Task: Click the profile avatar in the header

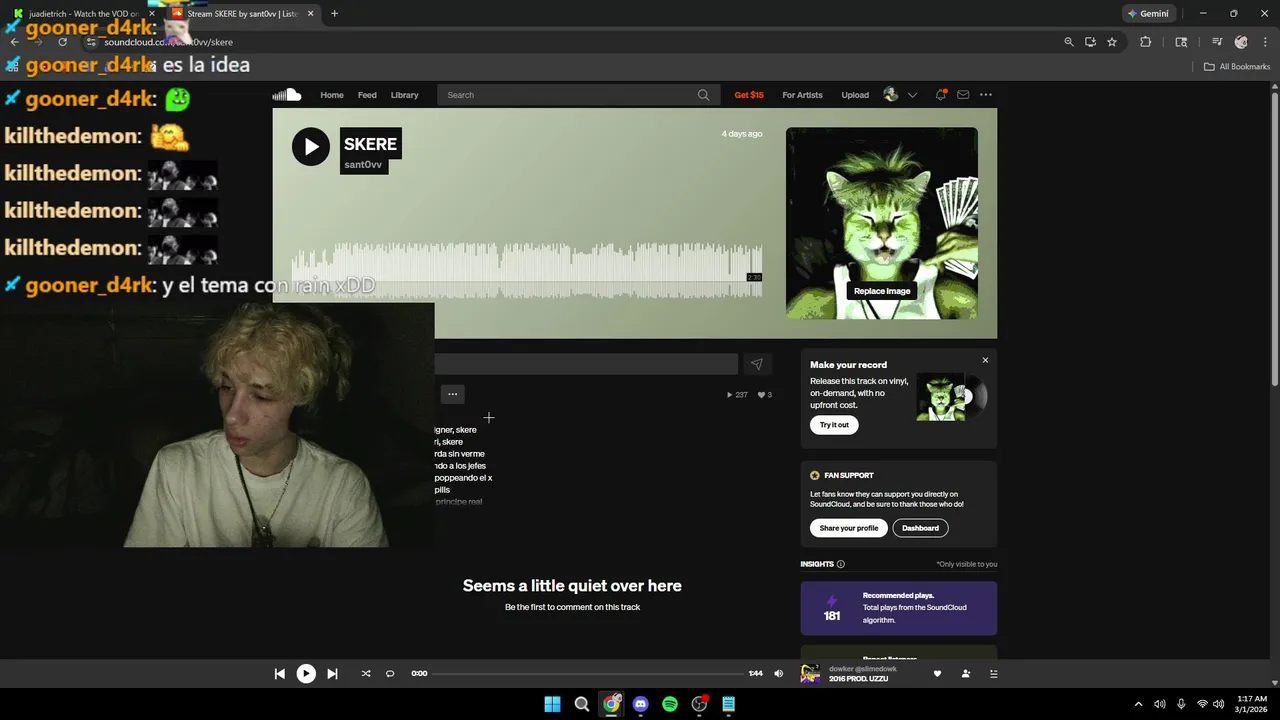Action: 891,95
